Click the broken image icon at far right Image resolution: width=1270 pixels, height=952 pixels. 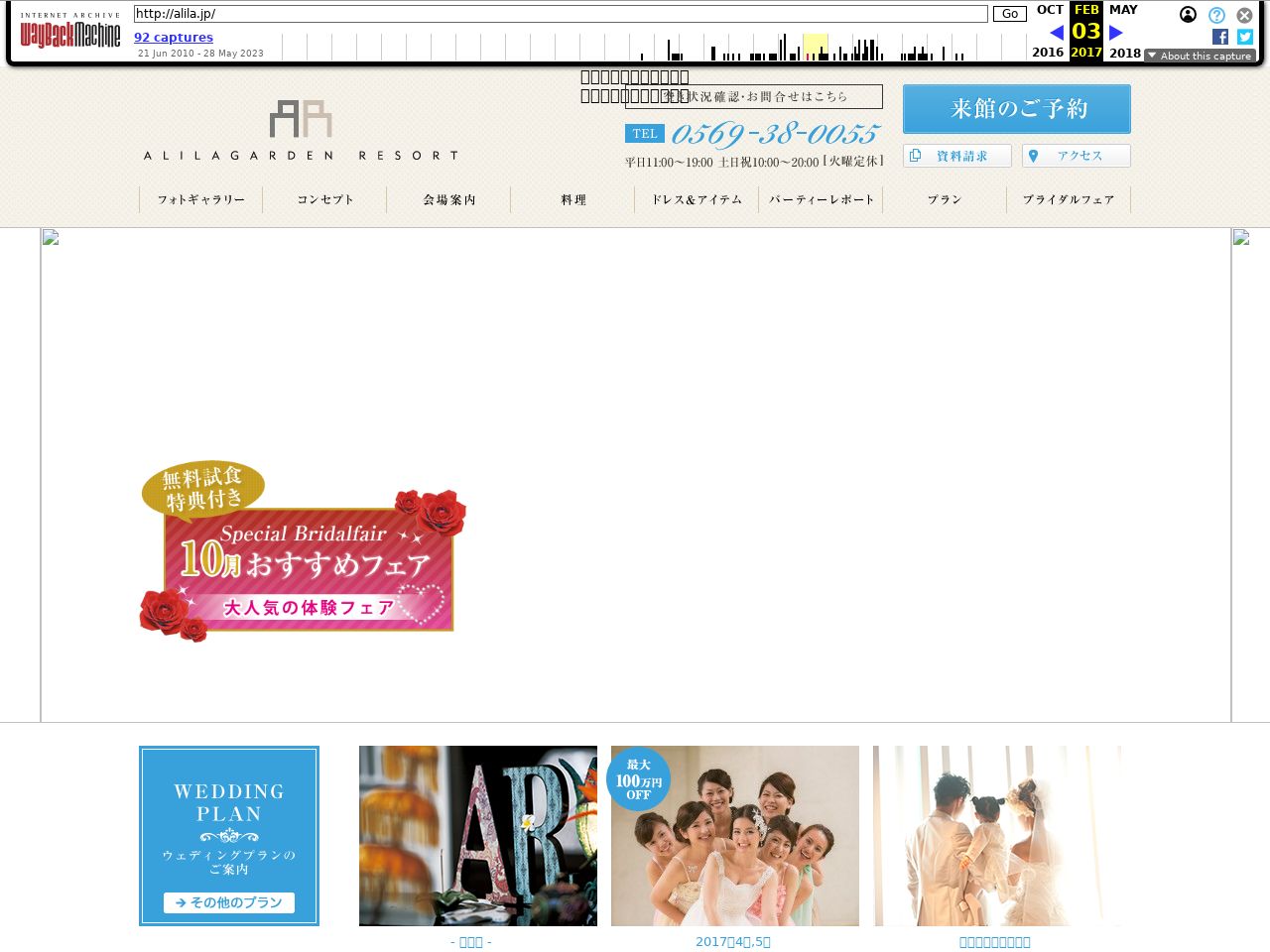tap(1240, 237)
